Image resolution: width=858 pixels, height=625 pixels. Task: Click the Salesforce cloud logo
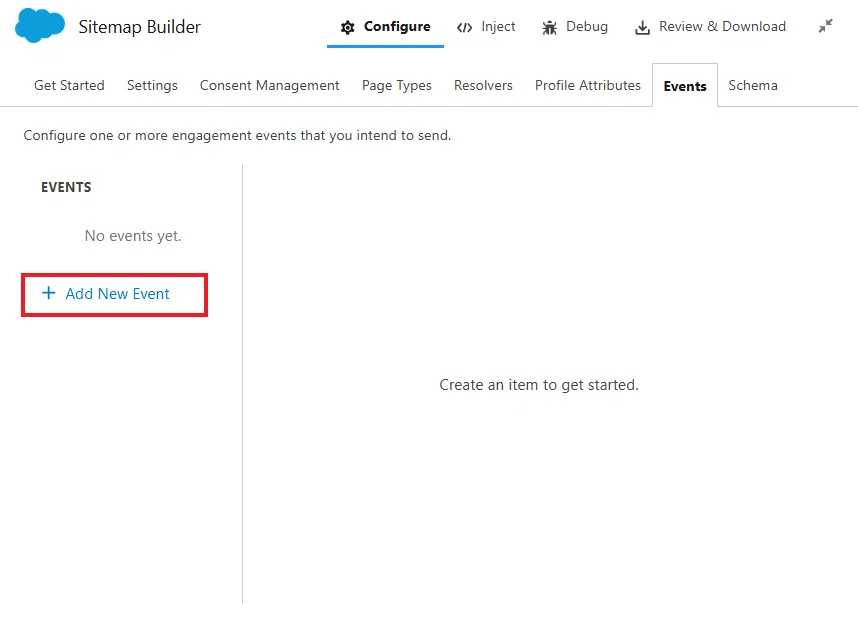click(x=40, y=26)
